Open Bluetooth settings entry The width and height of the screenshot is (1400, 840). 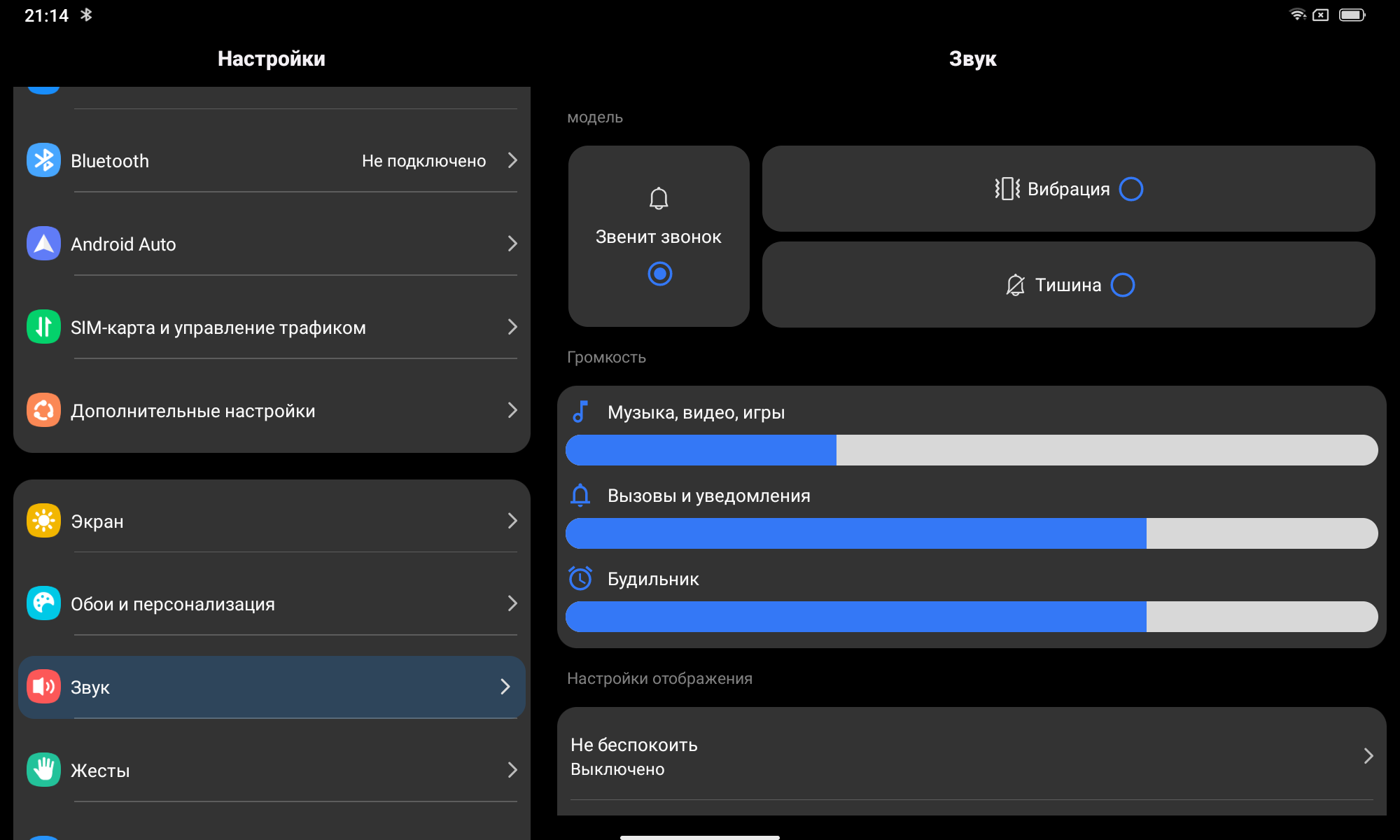[272, 160]
